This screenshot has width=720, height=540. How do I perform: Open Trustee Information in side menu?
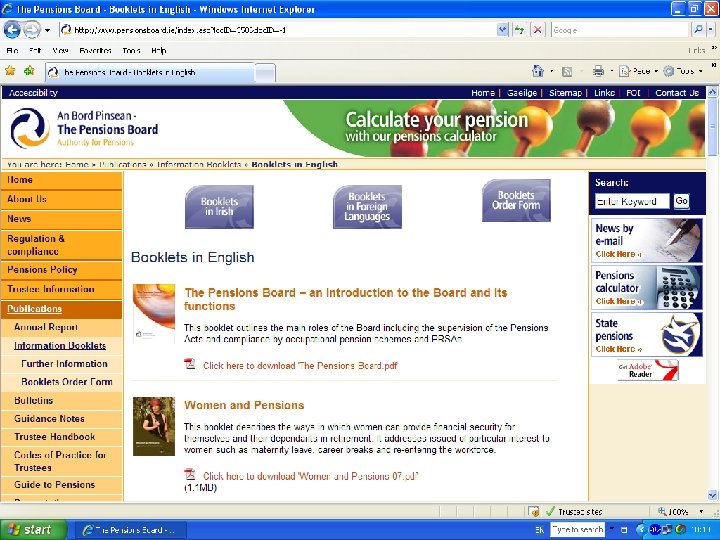tap(62, 289)
